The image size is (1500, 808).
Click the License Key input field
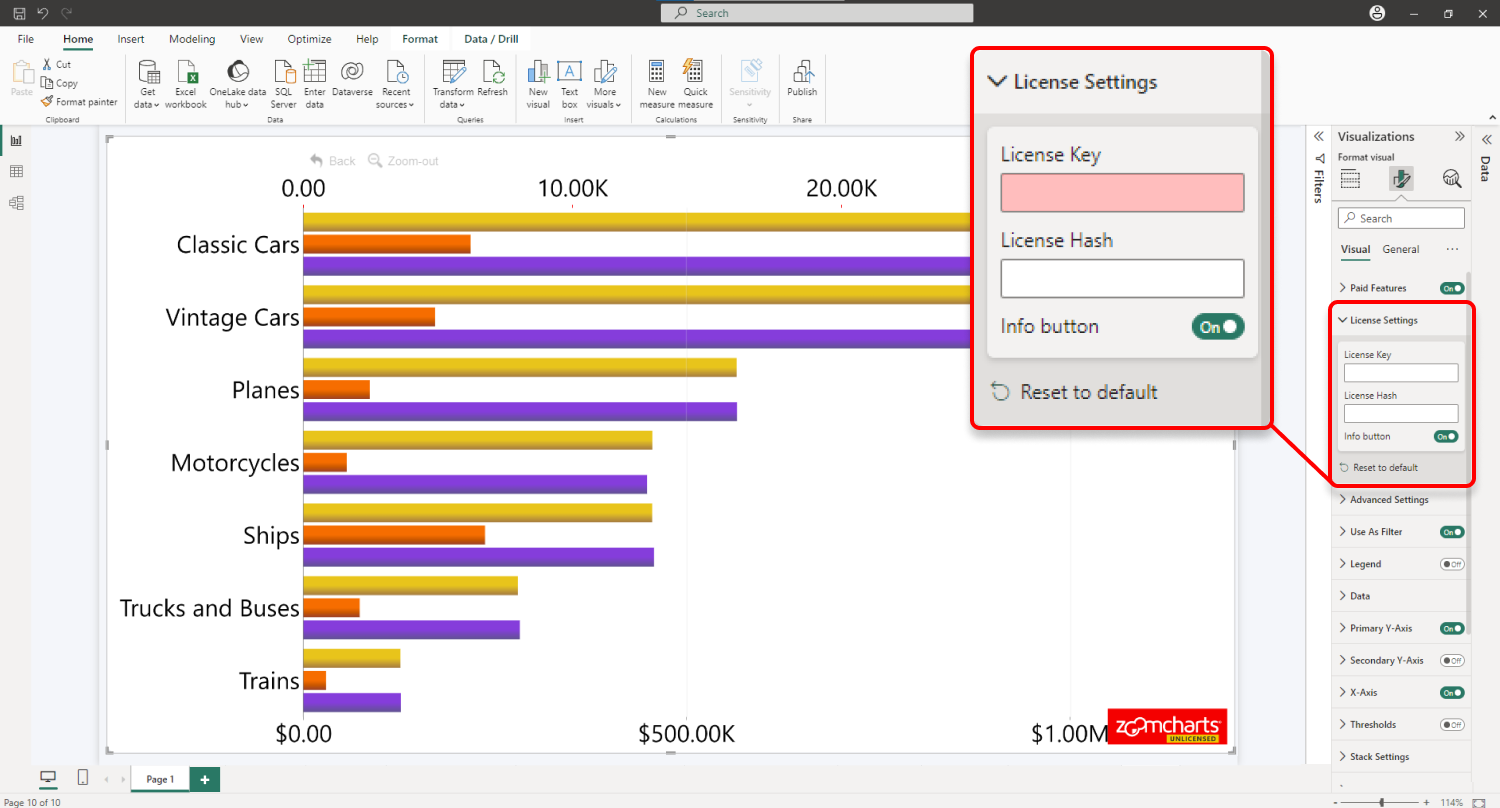coord(1400,373)
